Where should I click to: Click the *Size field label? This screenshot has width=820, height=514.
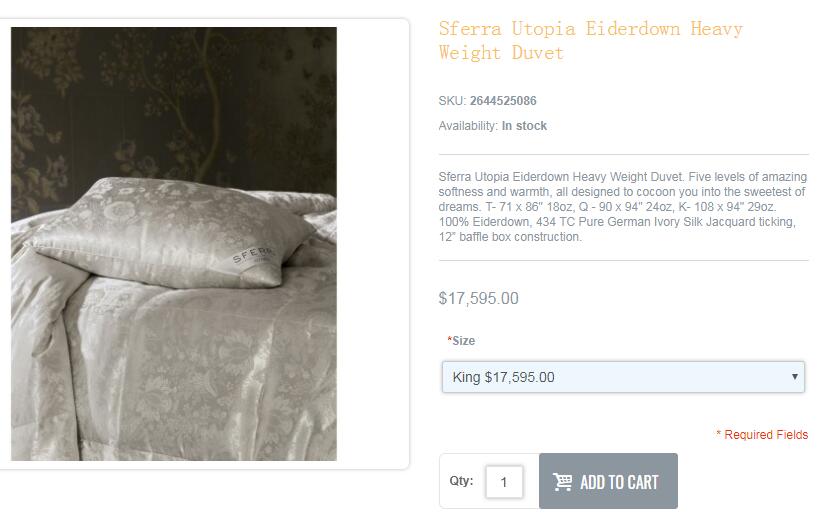coord(461,340)
